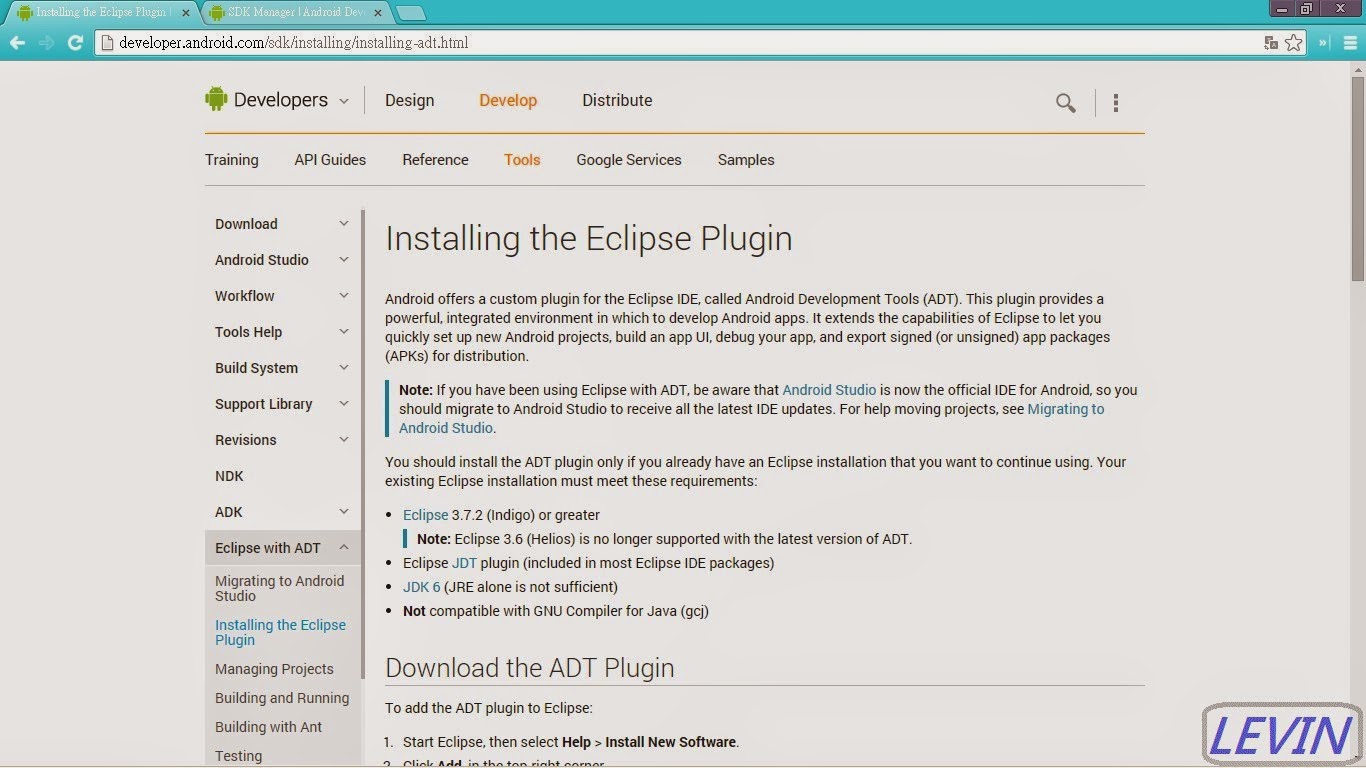
Task: Expand the Build System sidebar section
Action: point(344,368)
